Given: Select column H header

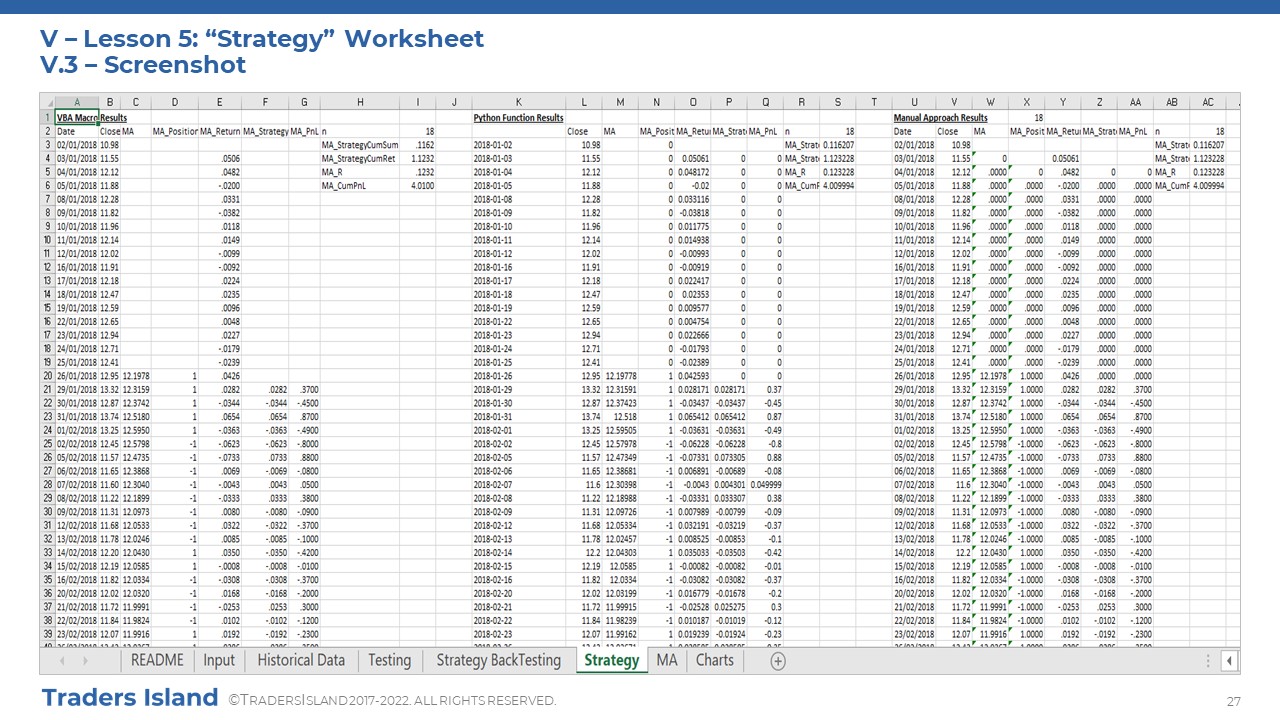Looking at the screenshot, I should point(360,102).
